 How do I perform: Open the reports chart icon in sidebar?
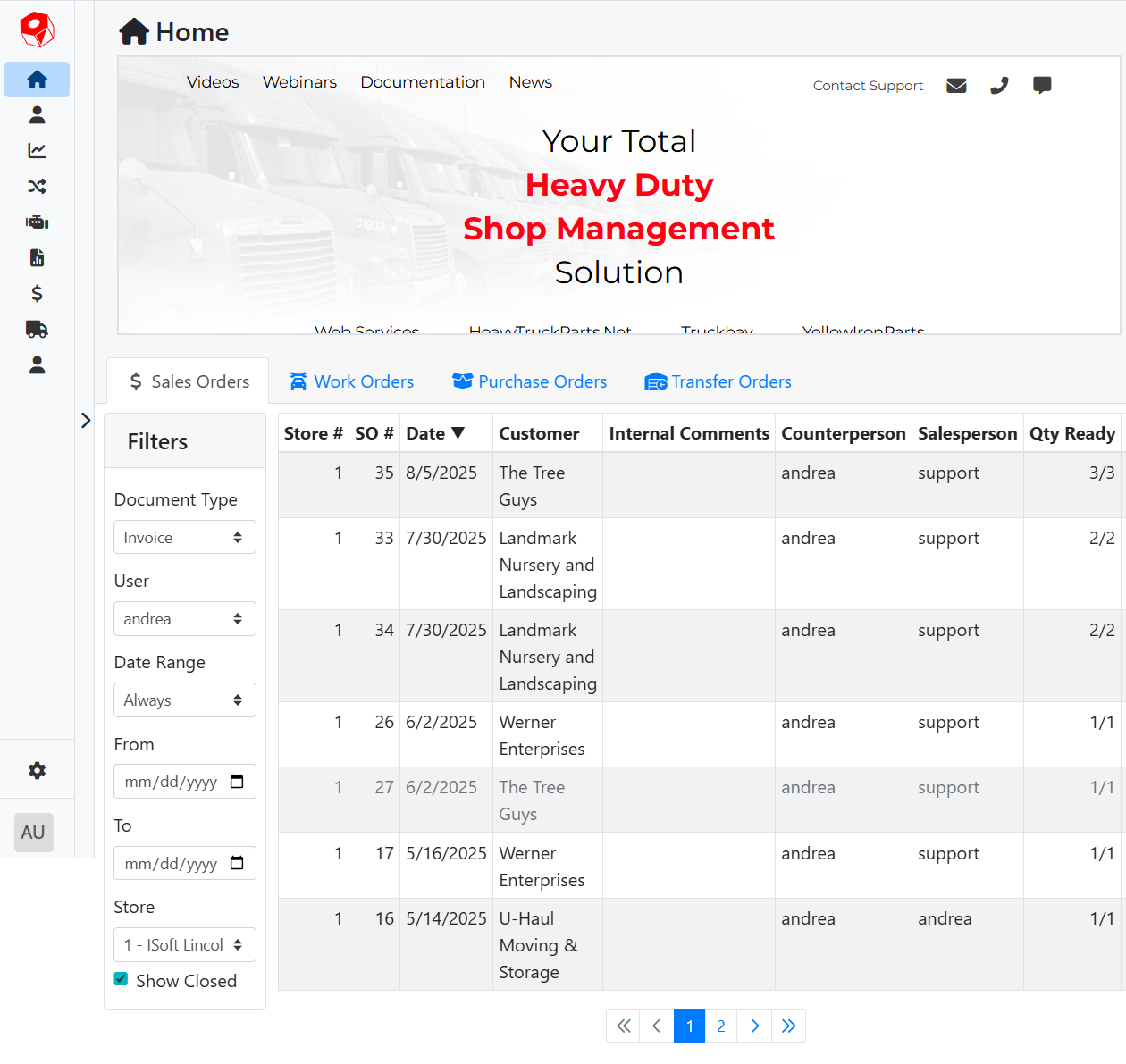[x=37, y=150]
